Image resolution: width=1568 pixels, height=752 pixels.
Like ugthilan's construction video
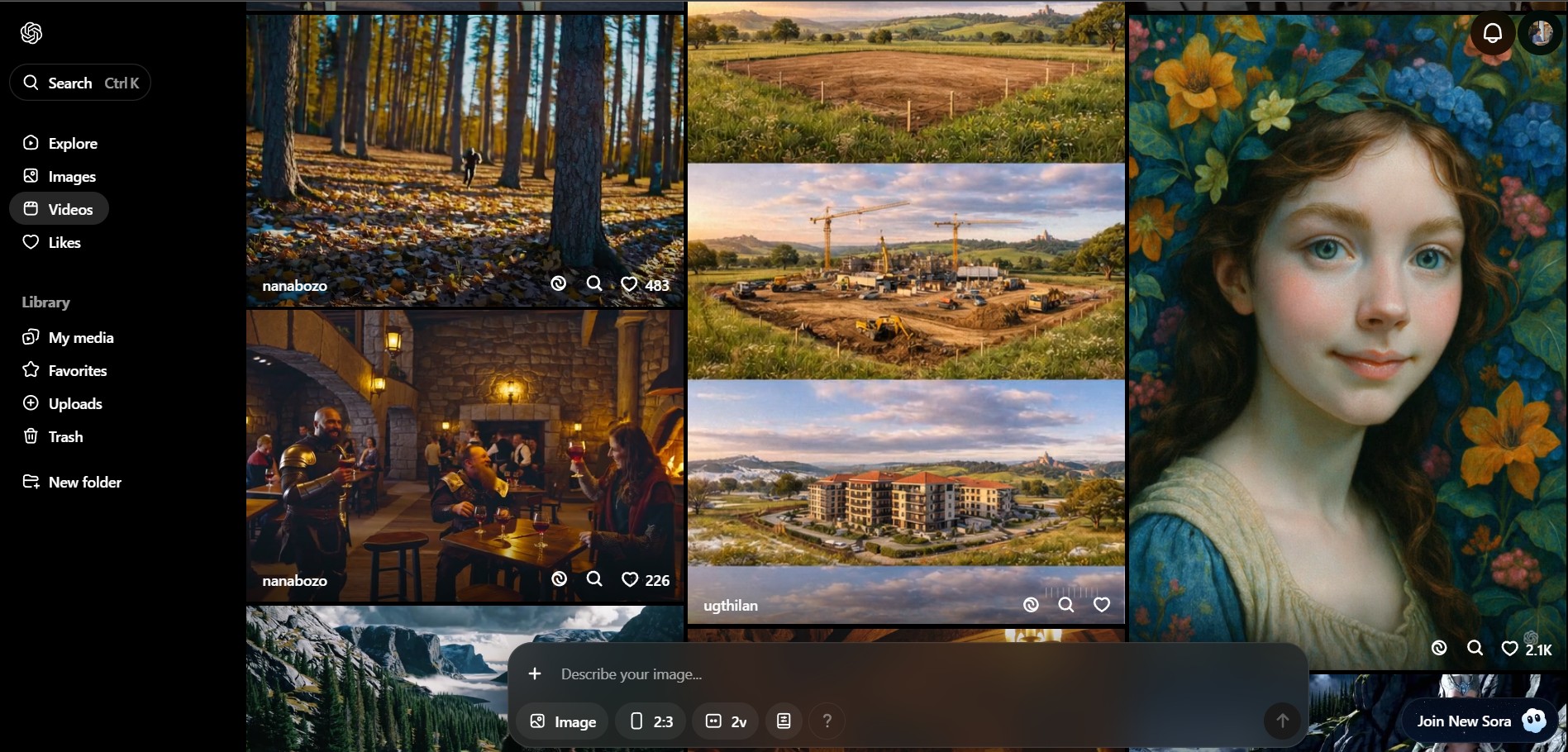[x=1102, y=605]
